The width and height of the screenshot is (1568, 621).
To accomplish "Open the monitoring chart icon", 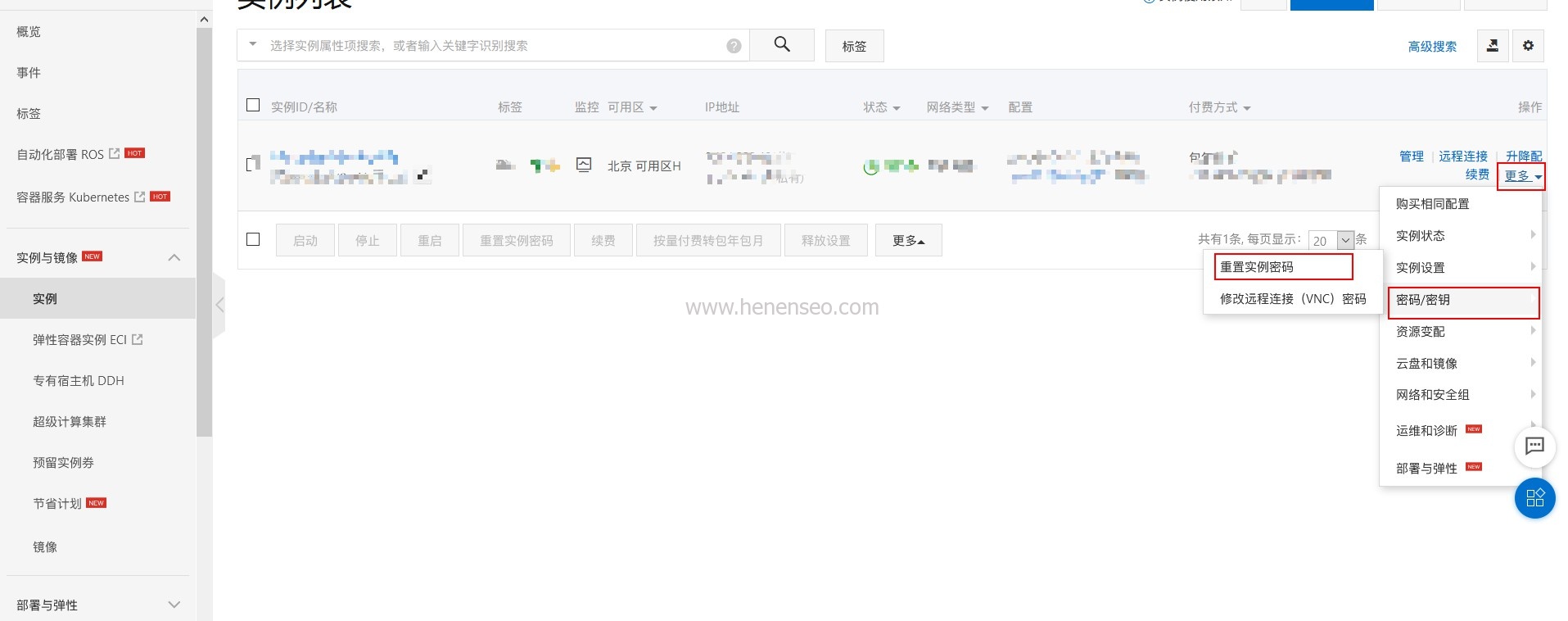I will tap(584, 165).
